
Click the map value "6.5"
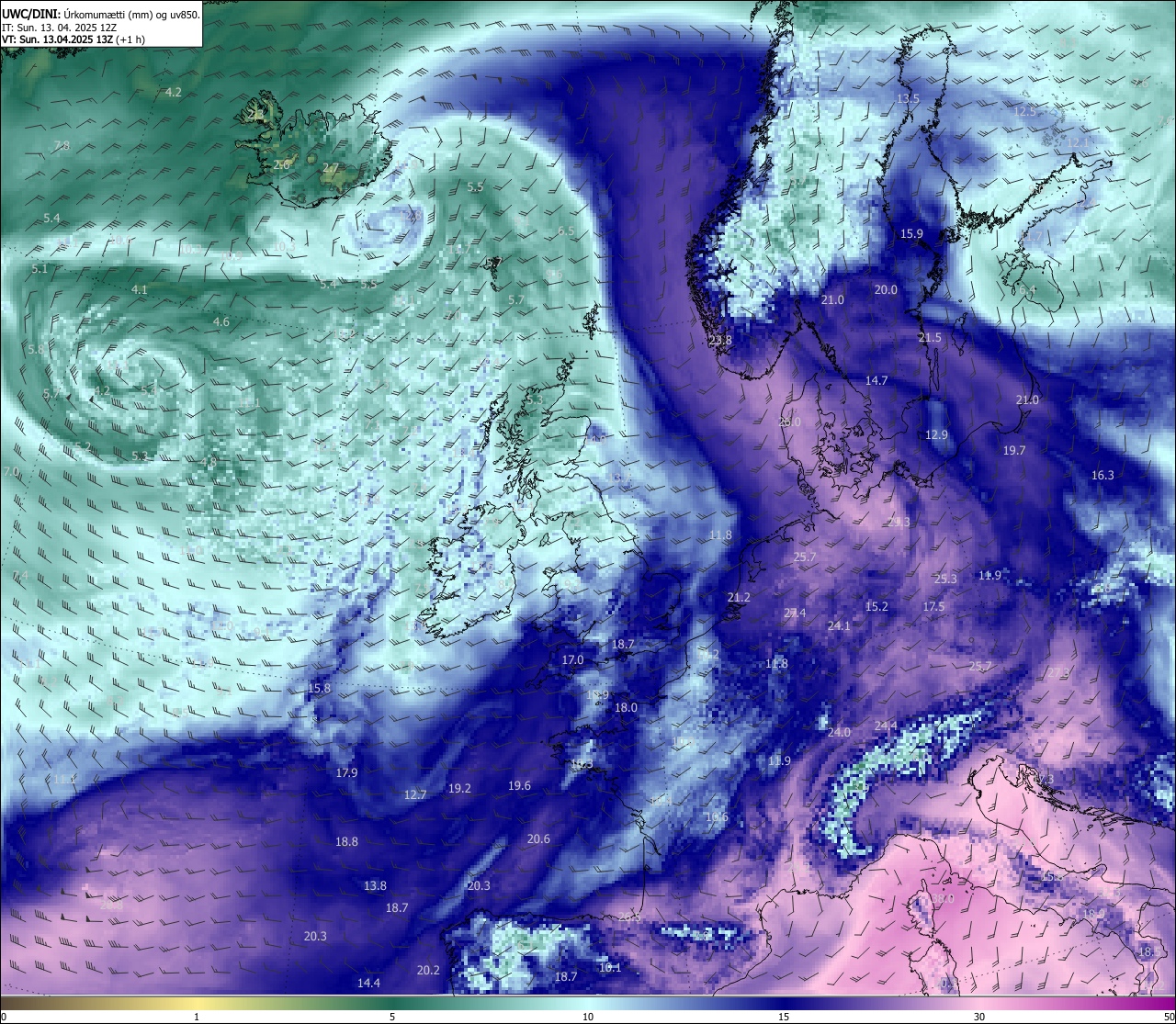pyautogui.click(x=566, y=231)
